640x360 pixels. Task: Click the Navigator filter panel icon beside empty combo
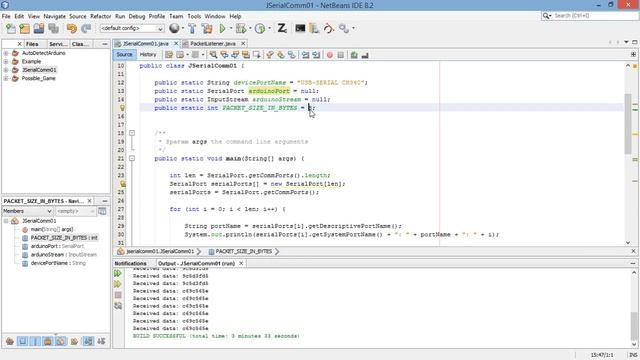pyautogui.click(x=102, y=211)
